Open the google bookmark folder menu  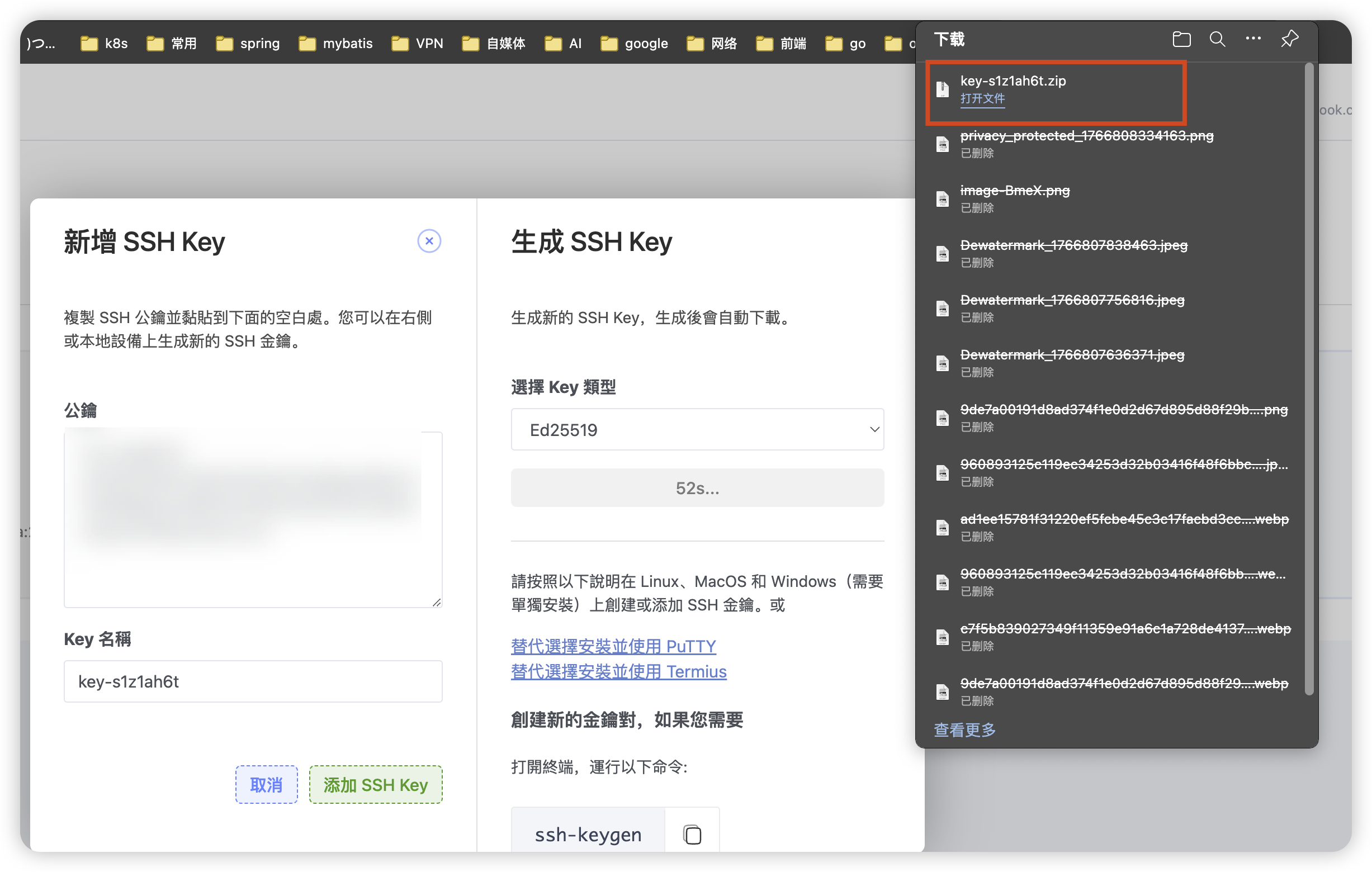tap(634, 43)
